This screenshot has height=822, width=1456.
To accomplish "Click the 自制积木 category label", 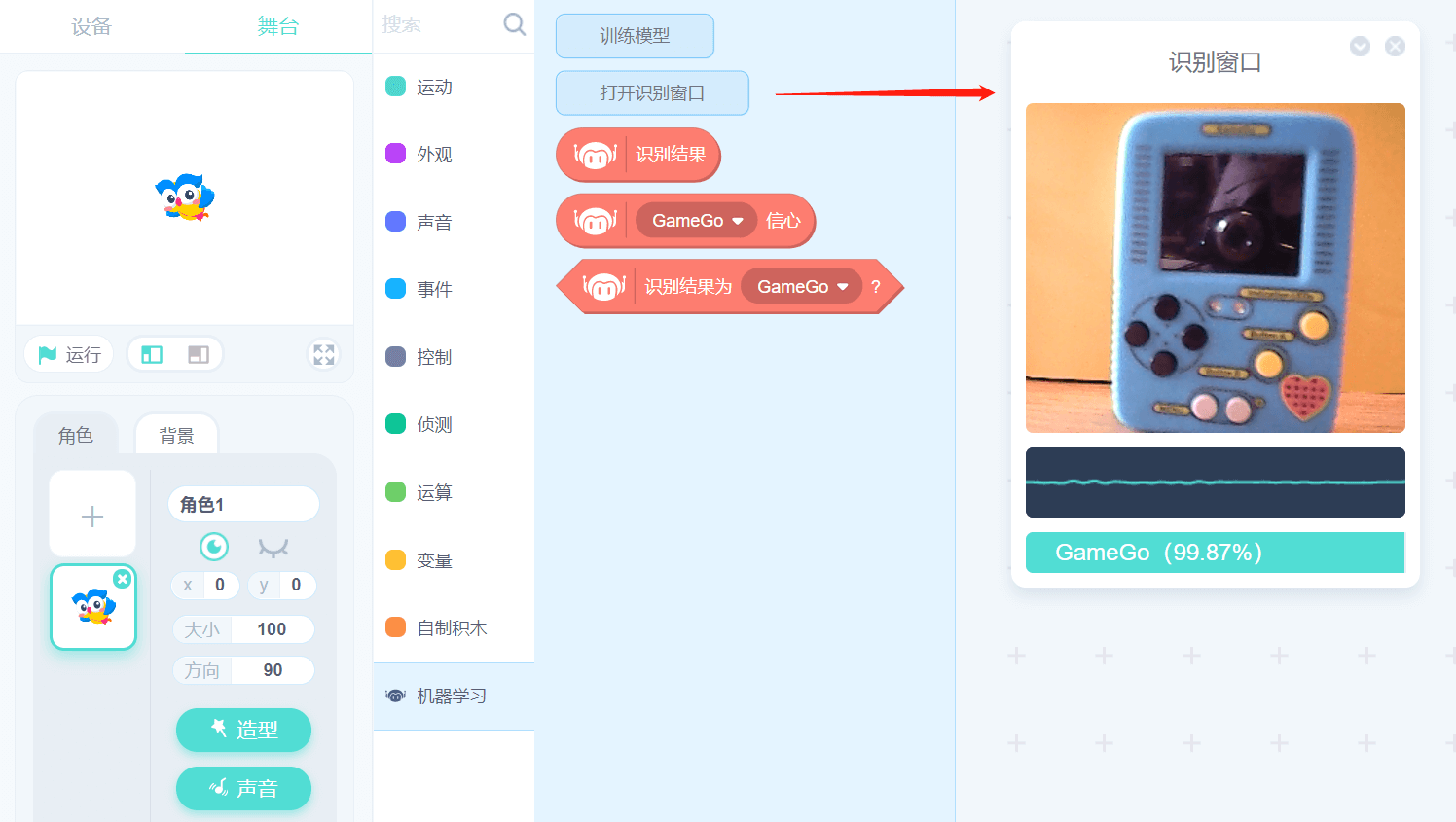I will tap(452, 627).
